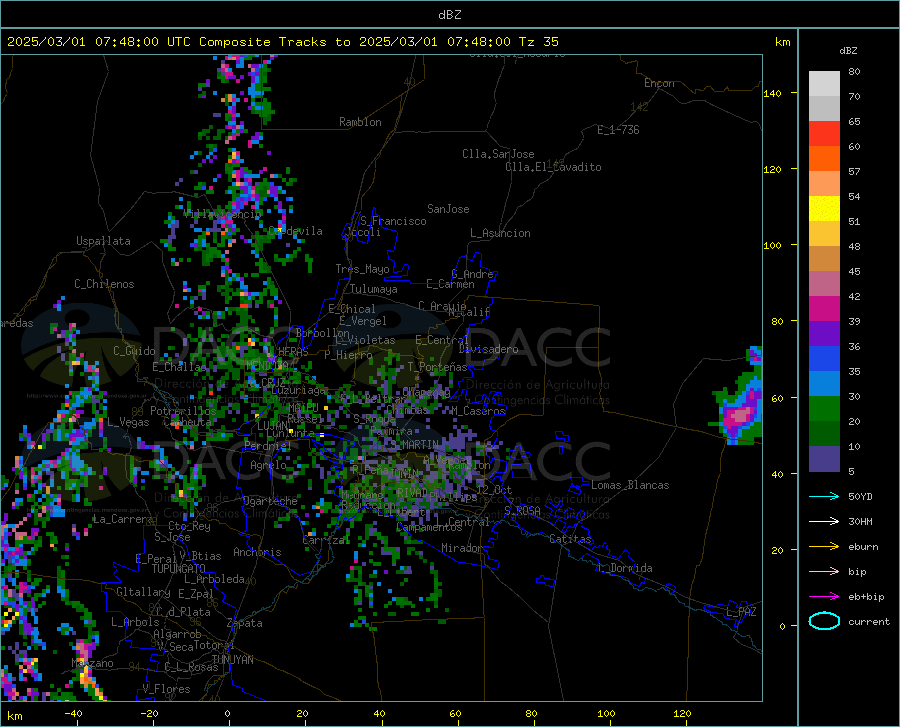Click the pink bip arrow legend icon
This screenshot has width=900, height=727.
coord(824,572)
